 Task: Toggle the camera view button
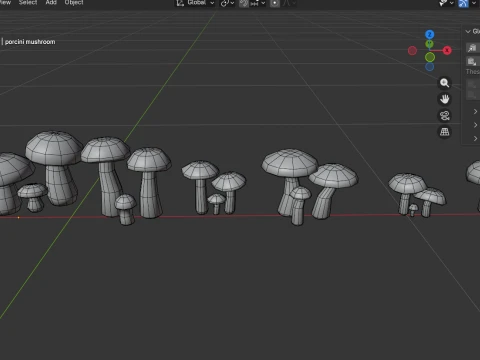(444, 115)
